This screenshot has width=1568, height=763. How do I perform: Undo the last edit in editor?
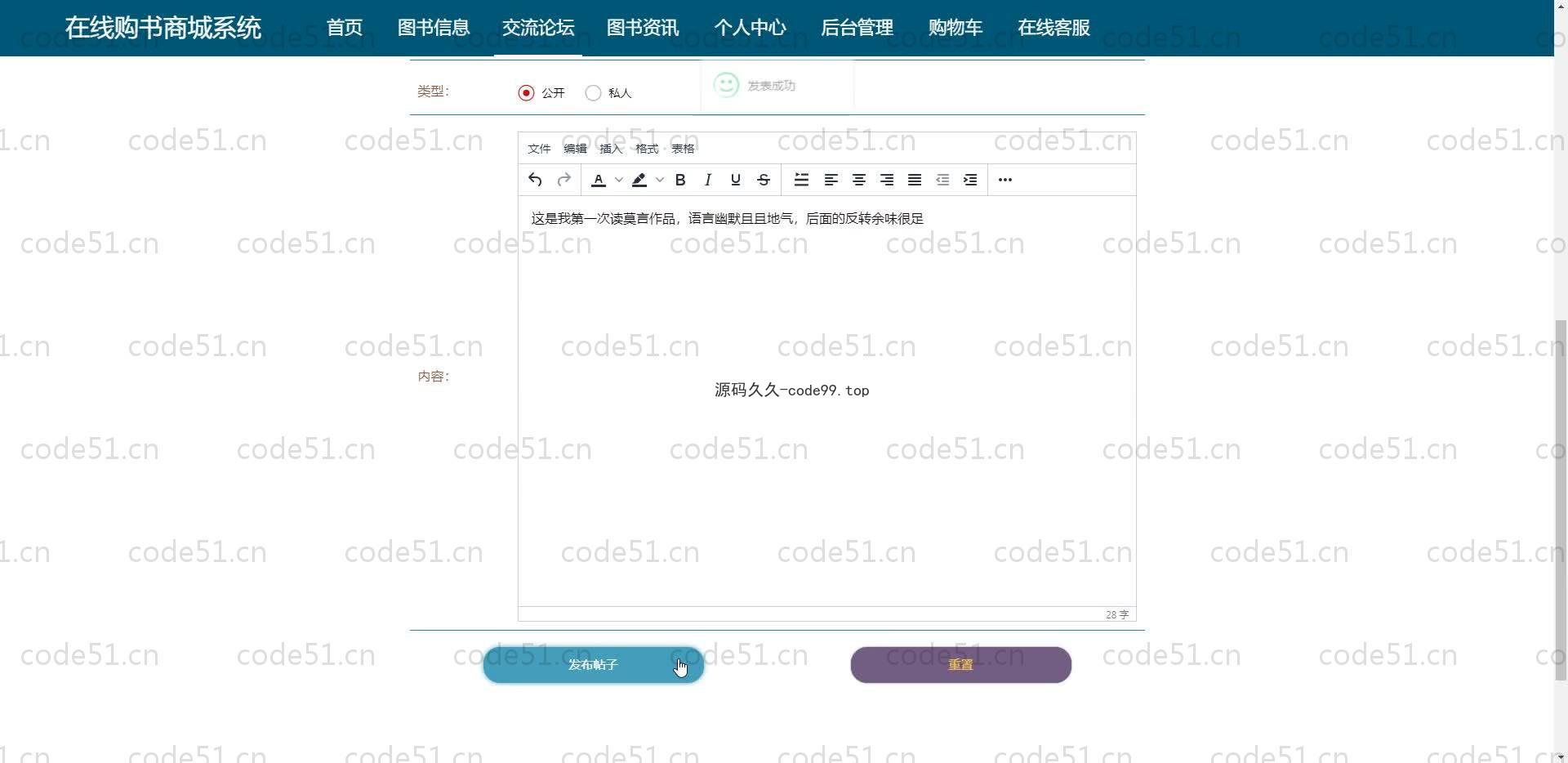click(535, 180)
